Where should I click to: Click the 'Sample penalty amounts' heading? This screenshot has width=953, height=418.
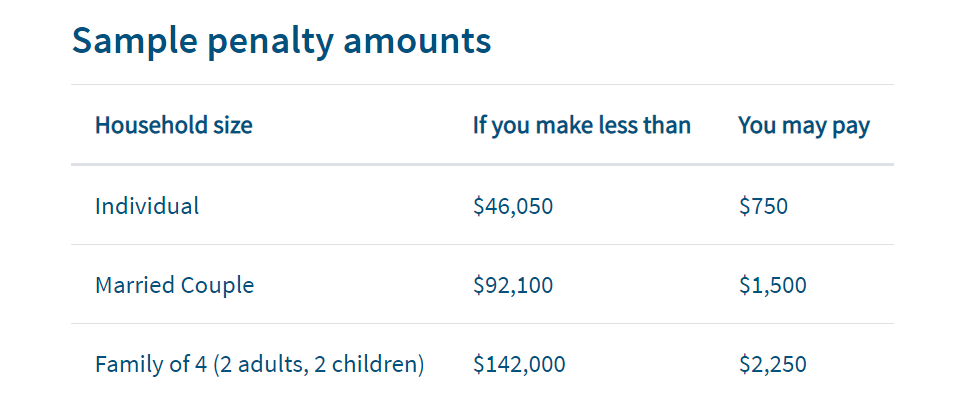281,42
